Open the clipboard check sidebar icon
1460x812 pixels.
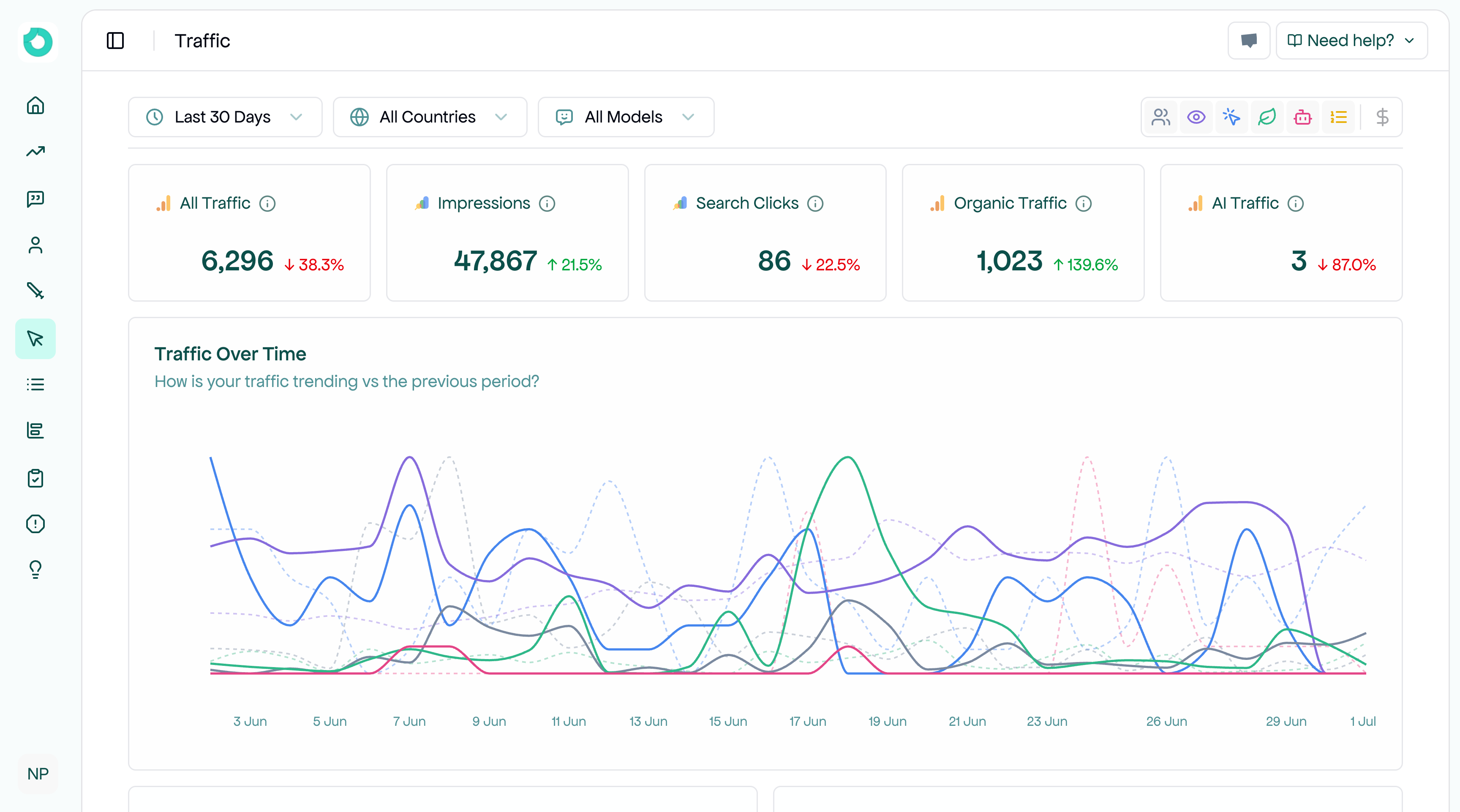tap(35, 478)
